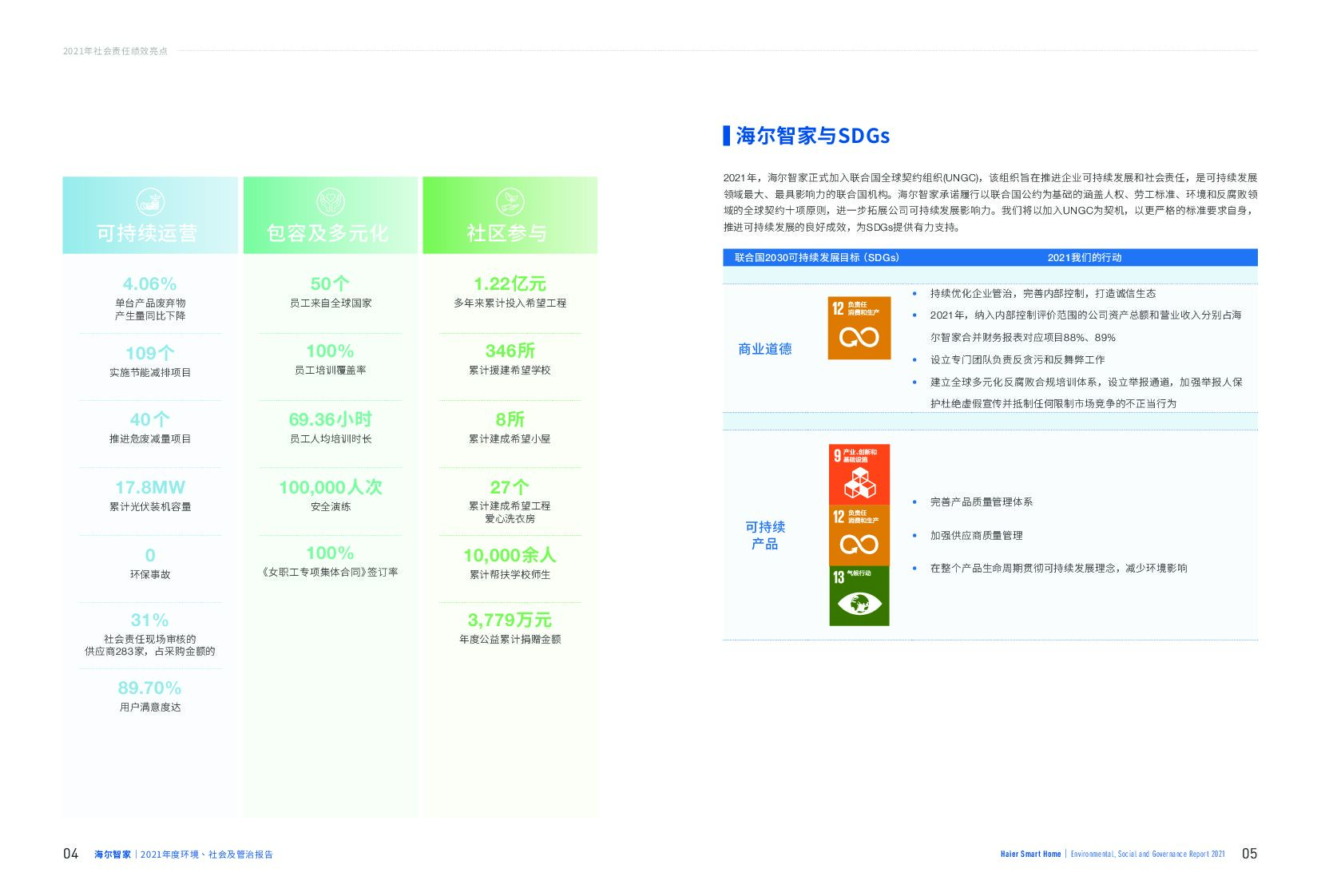Select the 4.06% figure
1321x896 pixels.
(150, 283)
